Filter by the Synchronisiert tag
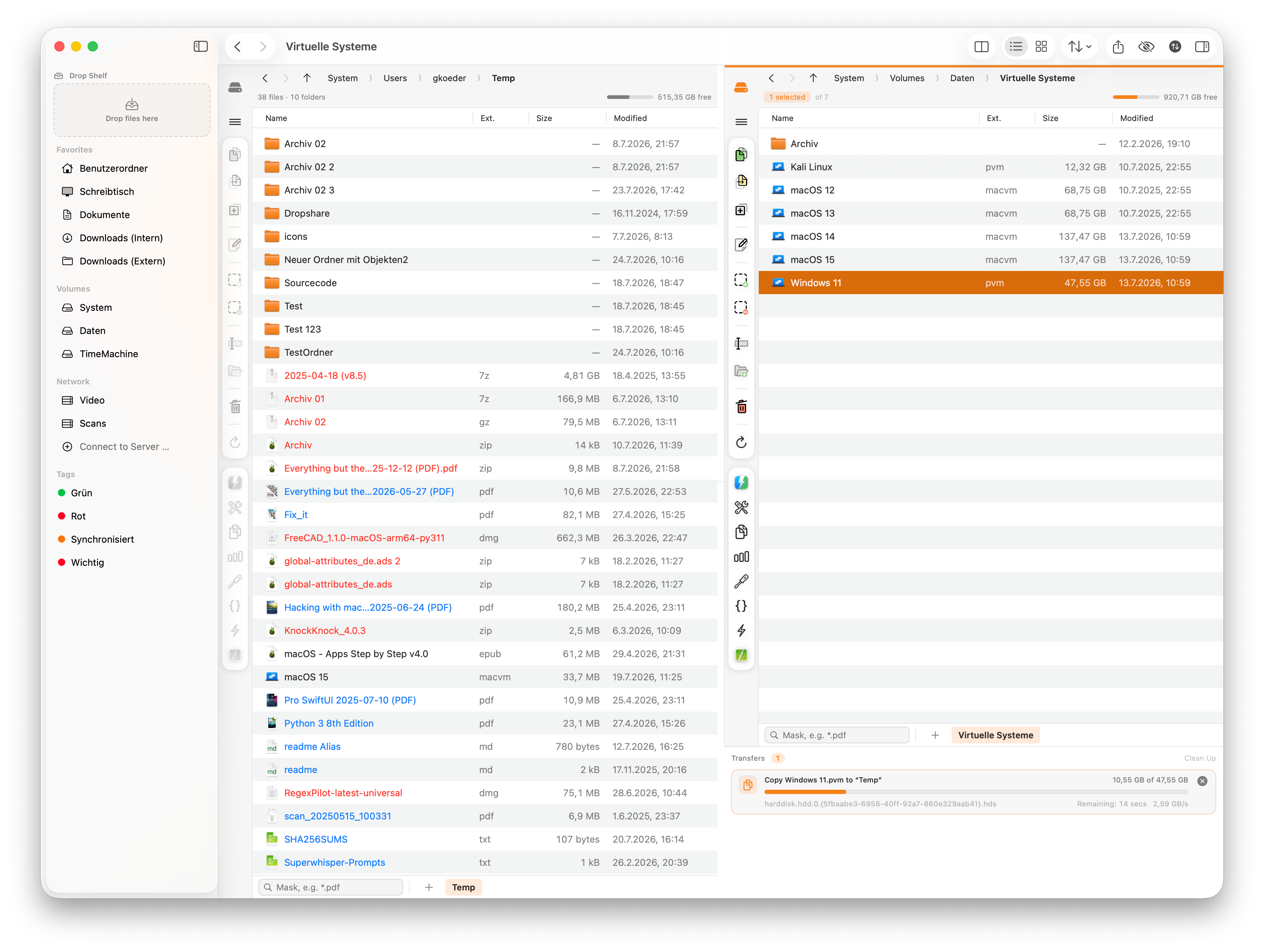 coord(102,539)
